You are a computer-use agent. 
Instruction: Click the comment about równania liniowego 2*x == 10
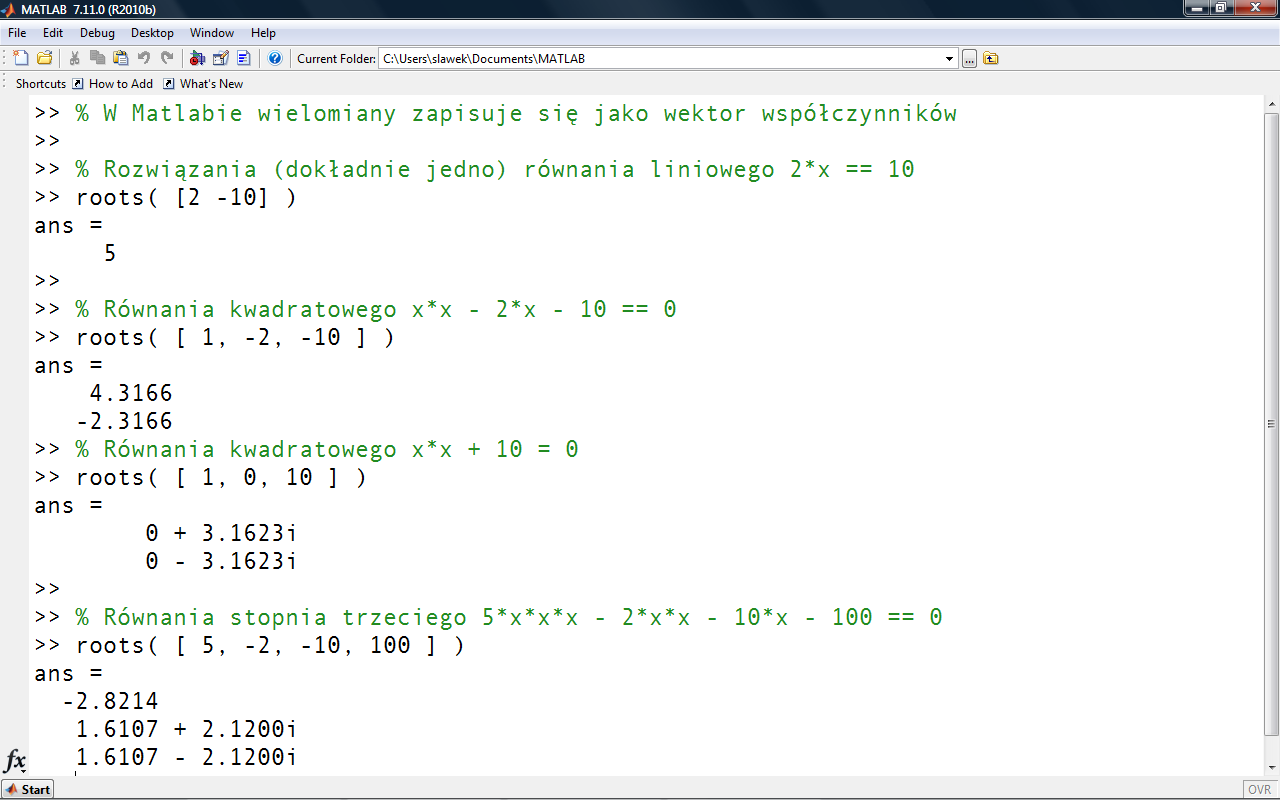pyautogui.click(x=495, y=170)
